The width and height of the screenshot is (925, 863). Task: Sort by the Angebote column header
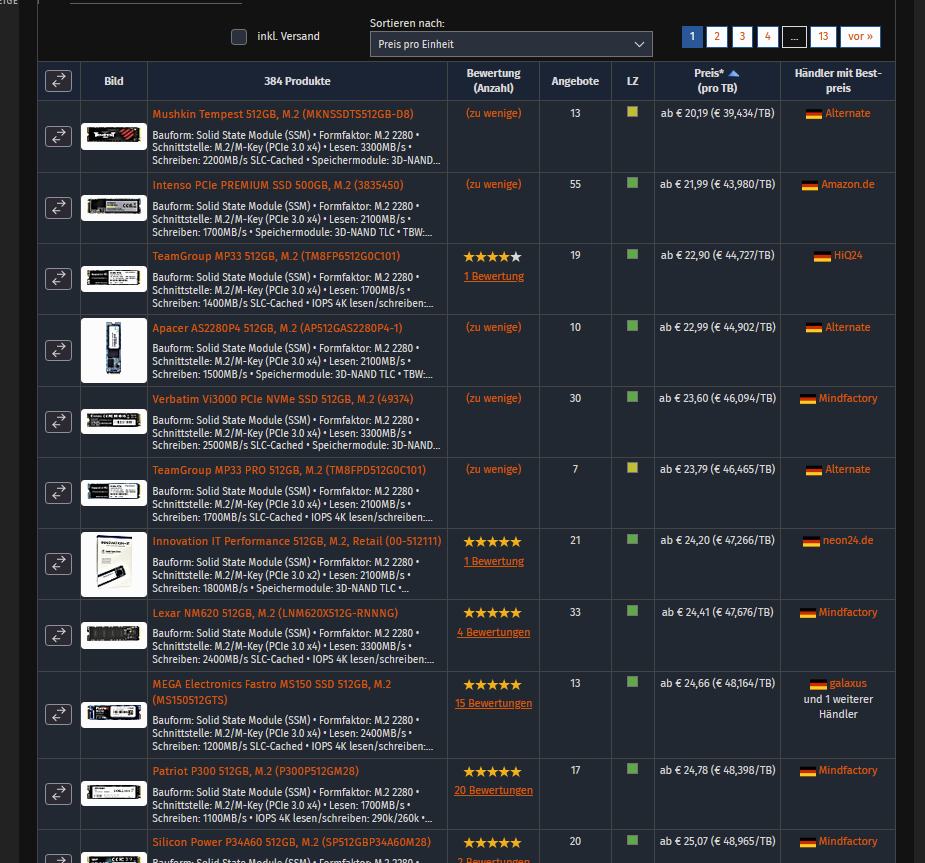tap(575, 81)
